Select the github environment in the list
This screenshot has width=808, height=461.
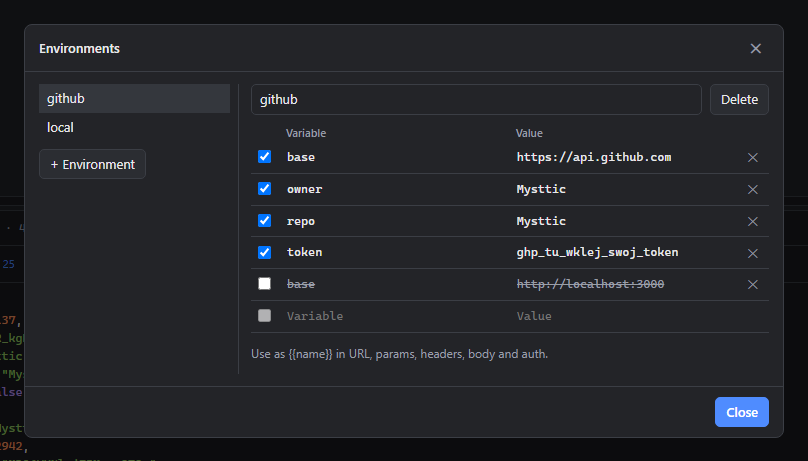click(134, 98)
